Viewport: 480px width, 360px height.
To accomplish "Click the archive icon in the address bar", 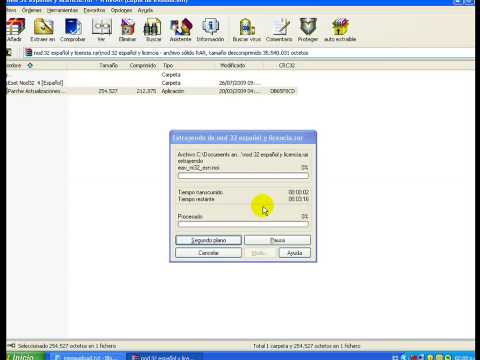I will [x=29, y=52].
